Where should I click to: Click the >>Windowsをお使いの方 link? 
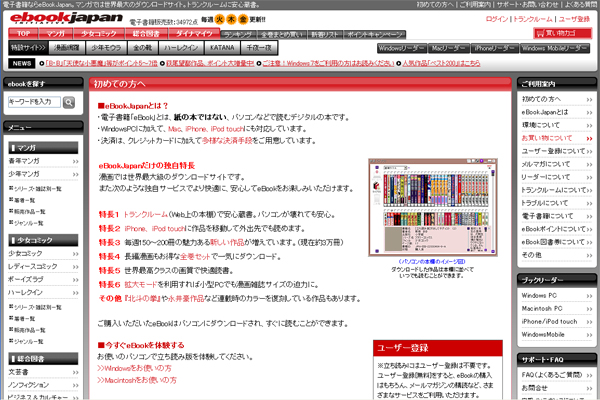click(135, 368)
